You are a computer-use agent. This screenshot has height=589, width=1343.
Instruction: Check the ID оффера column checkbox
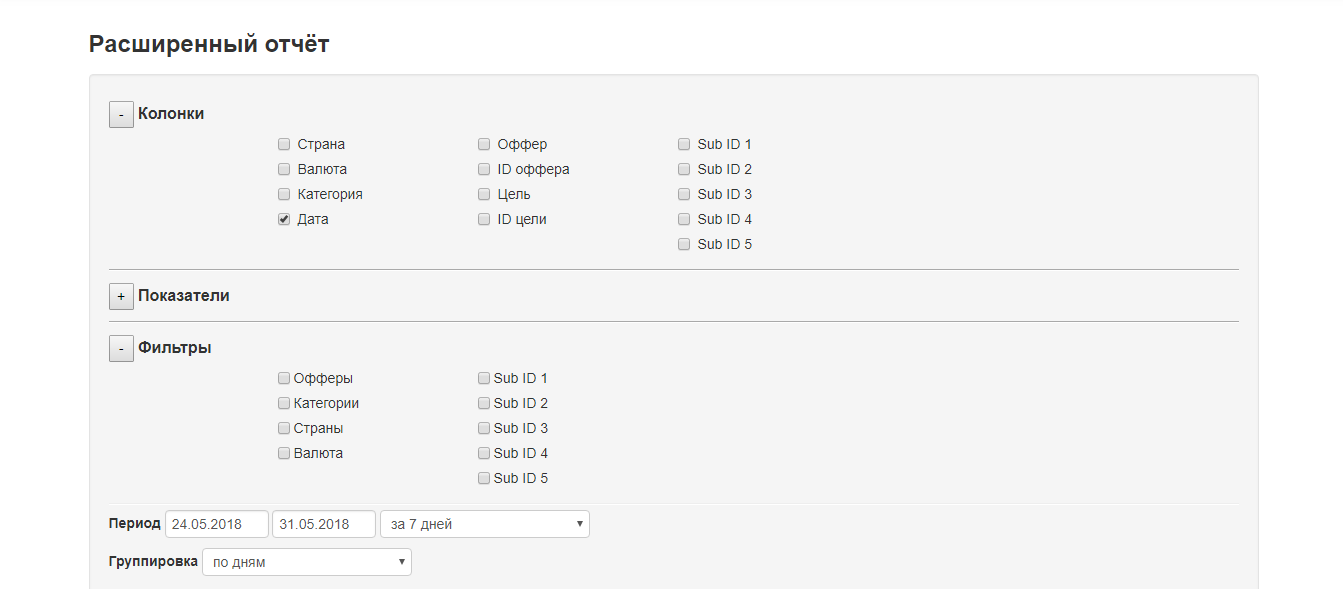[484, 169]
